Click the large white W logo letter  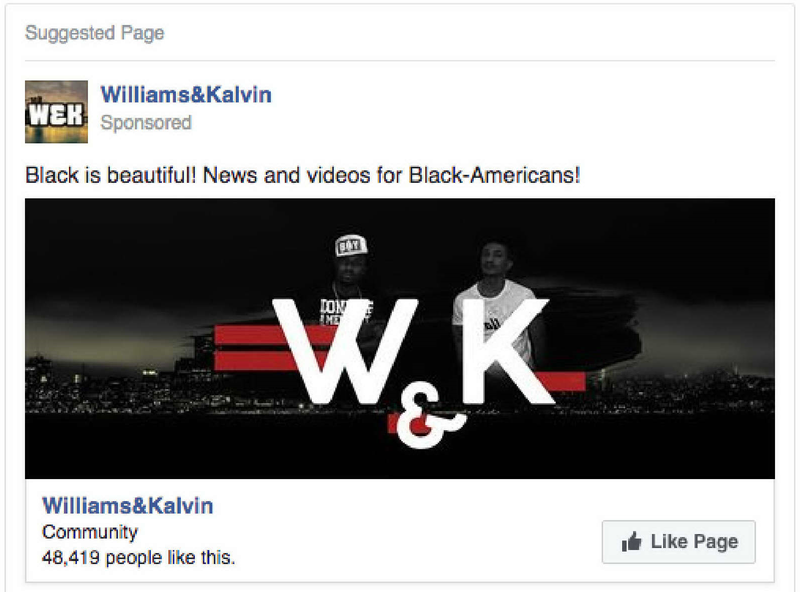(345, 351)
